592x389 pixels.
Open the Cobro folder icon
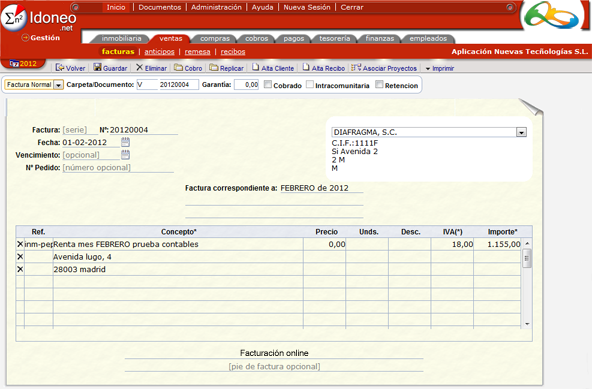178,68
